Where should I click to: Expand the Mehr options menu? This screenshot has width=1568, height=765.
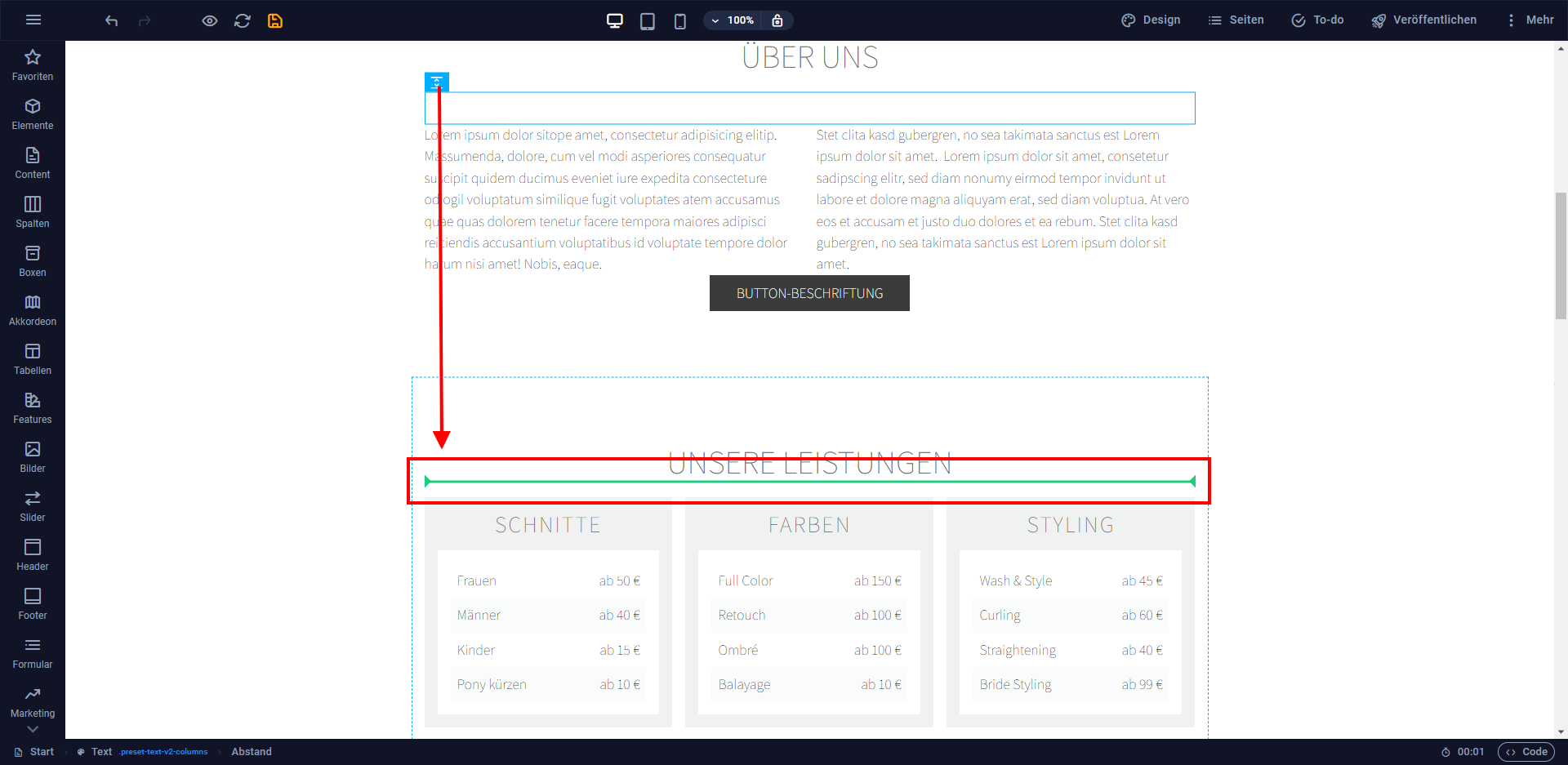1530,20
